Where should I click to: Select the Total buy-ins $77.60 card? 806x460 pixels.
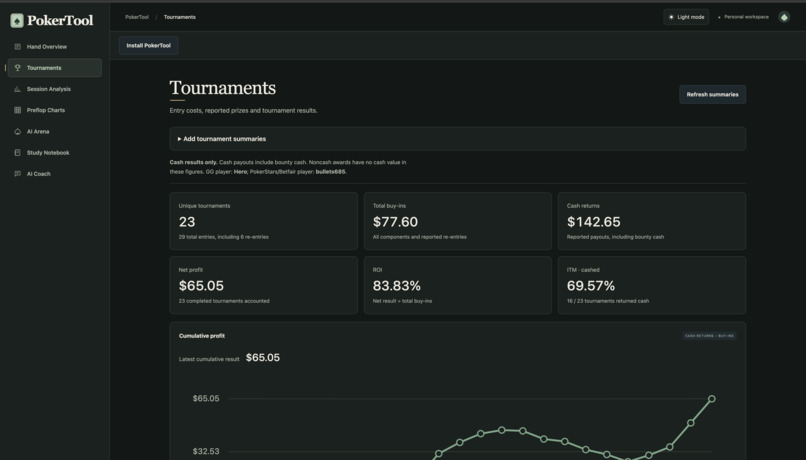(457, 221)
